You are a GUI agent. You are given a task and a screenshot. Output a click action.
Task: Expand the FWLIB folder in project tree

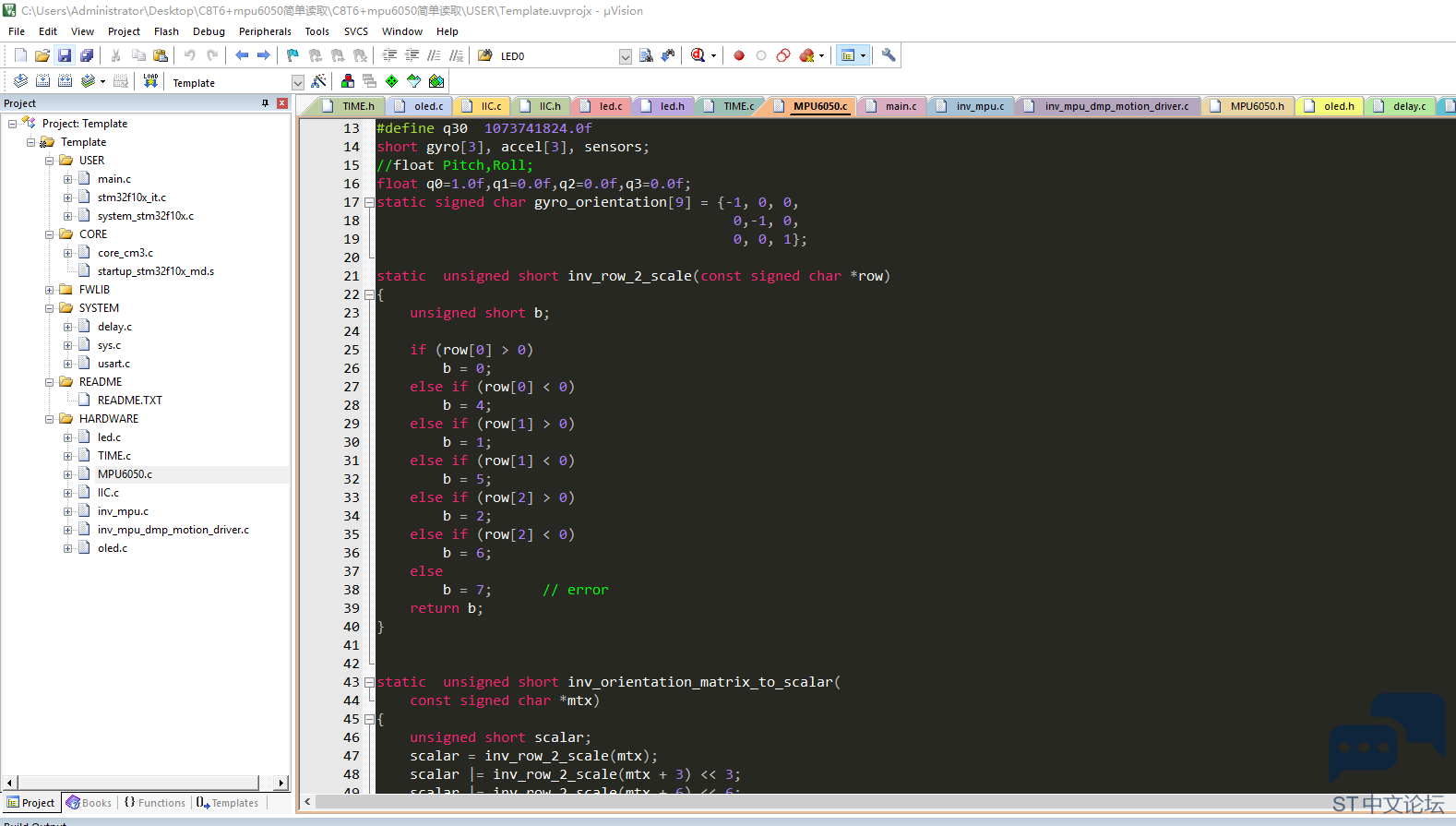click(x=50, y=290)
